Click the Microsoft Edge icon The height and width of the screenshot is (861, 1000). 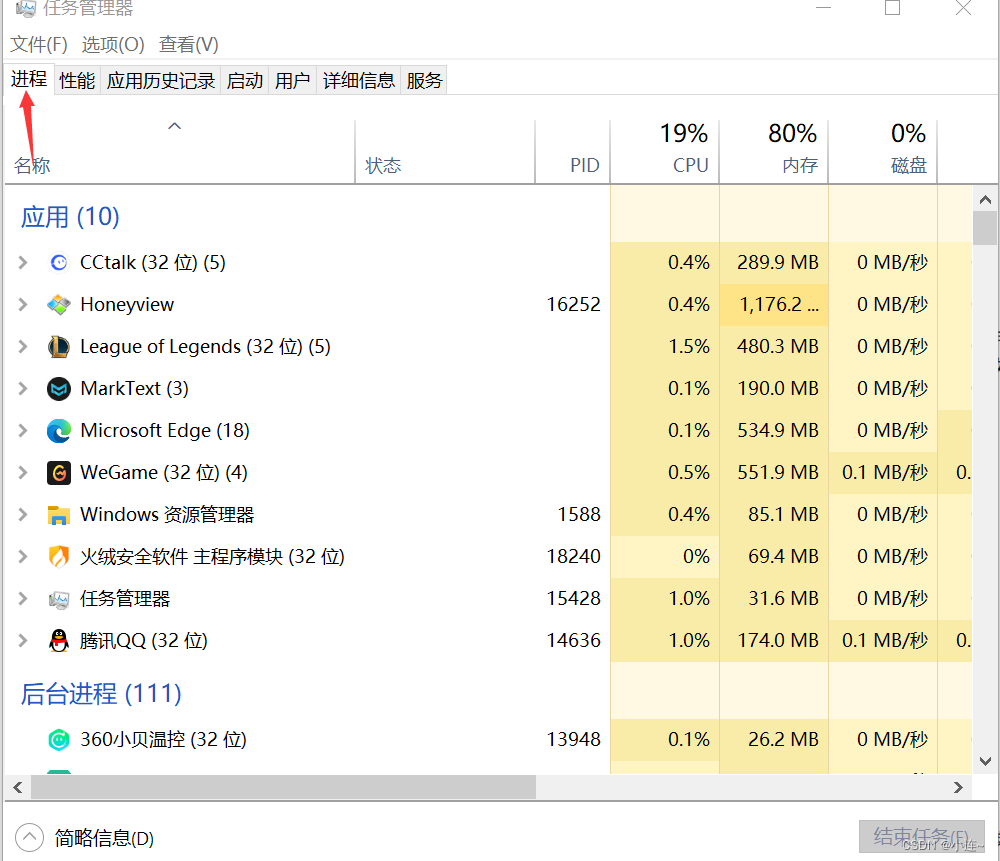[59, 431]
